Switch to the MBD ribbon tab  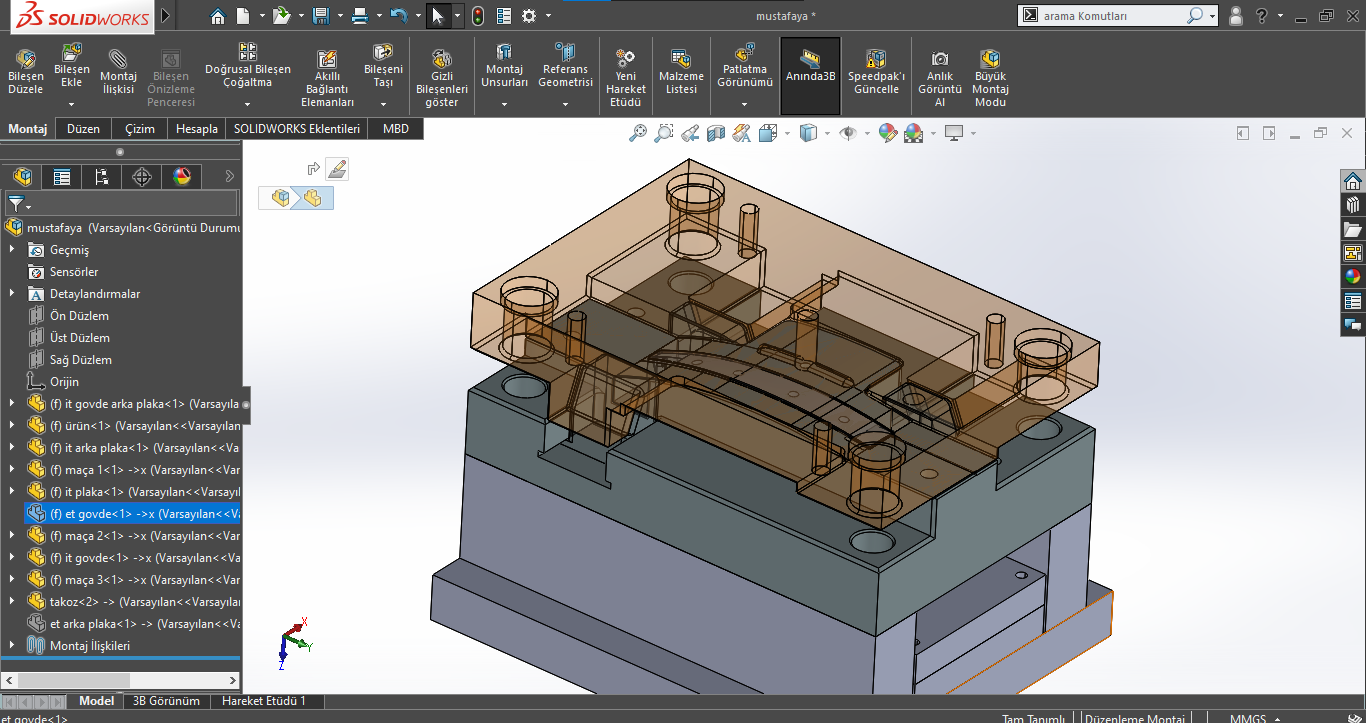coord(396,129)
